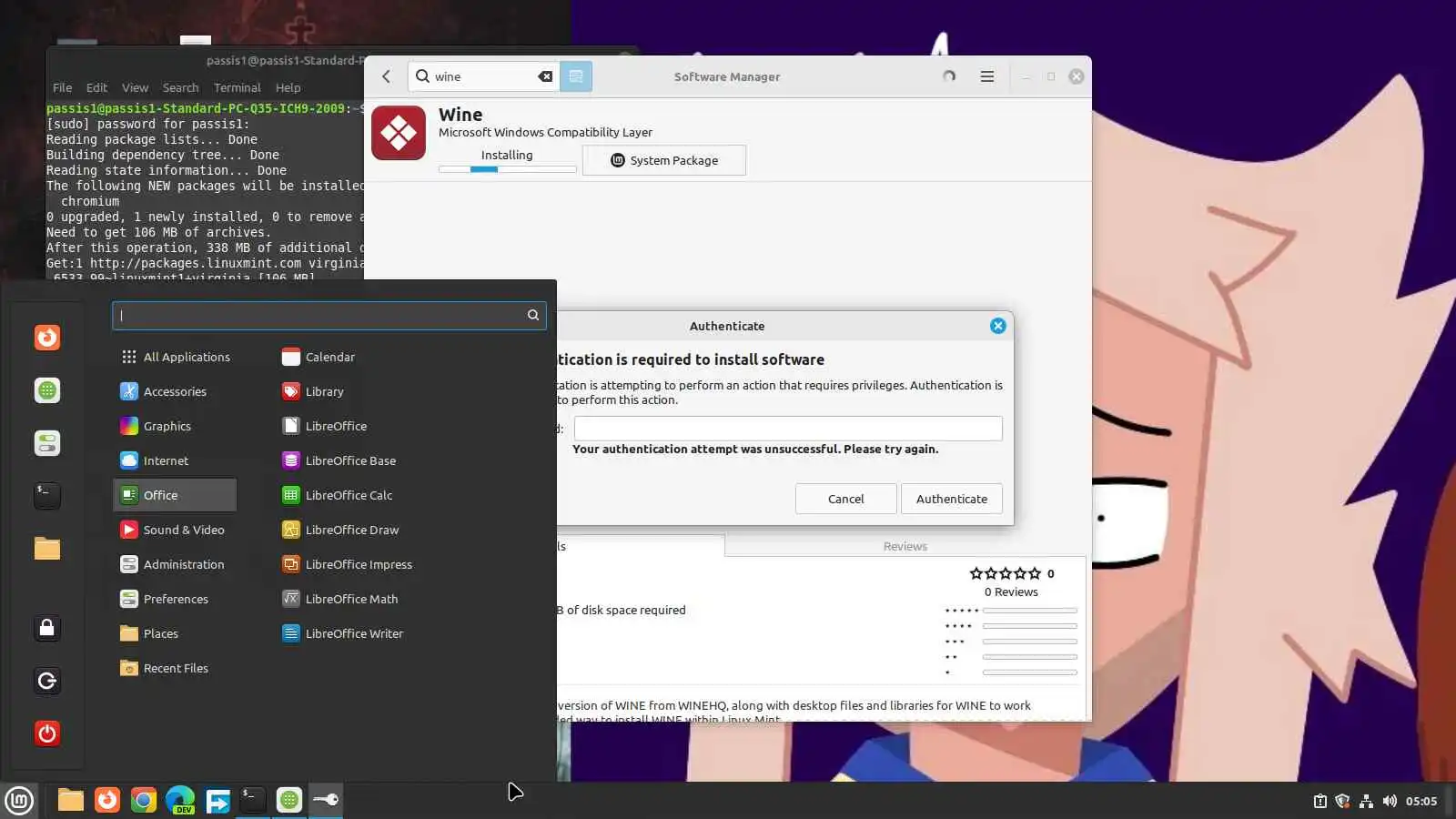Screen dimensions: 1456x819
Task: Open System Settings from the menu favorites sidebar
Action: point(47,443)
